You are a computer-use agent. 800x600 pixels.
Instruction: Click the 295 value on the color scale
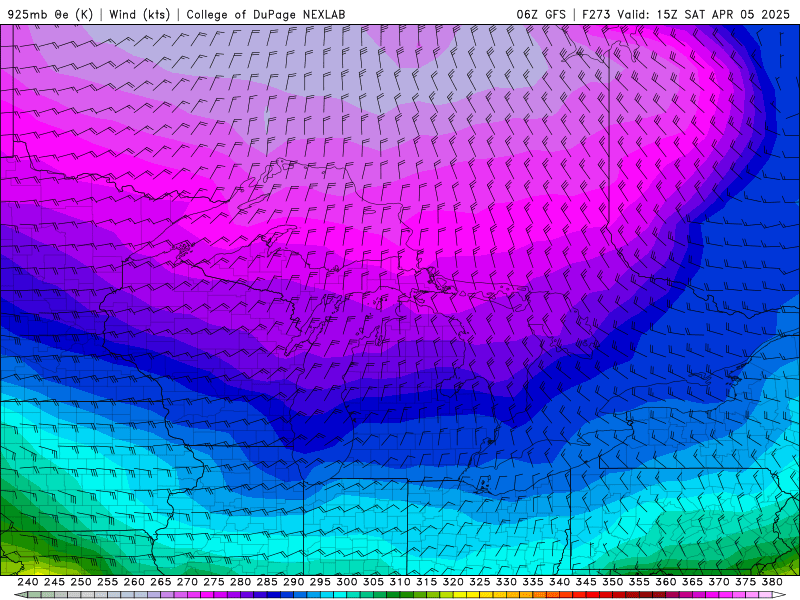[x=320, y=582]
